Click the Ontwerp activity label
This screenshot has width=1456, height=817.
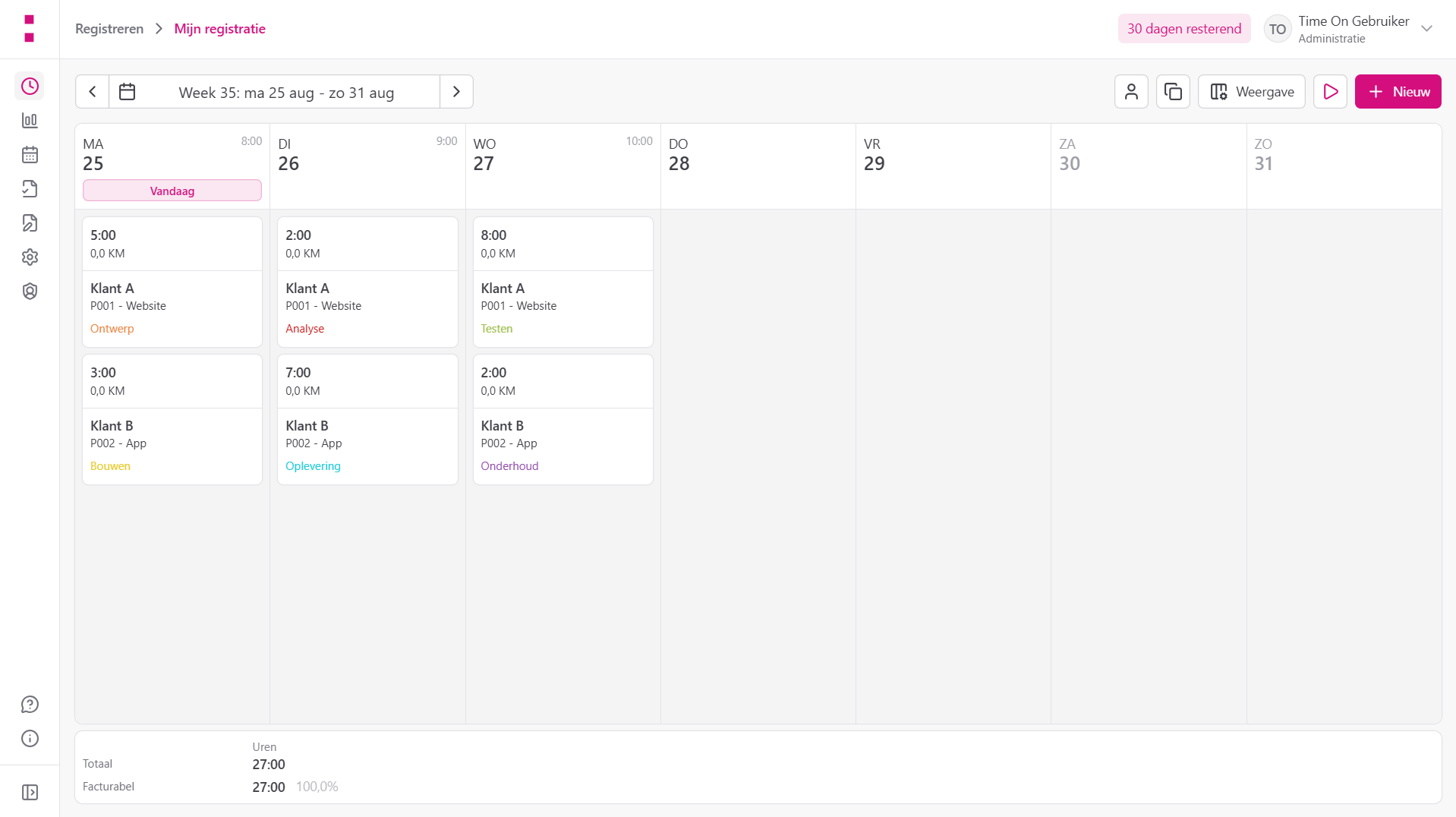point(112,329)
